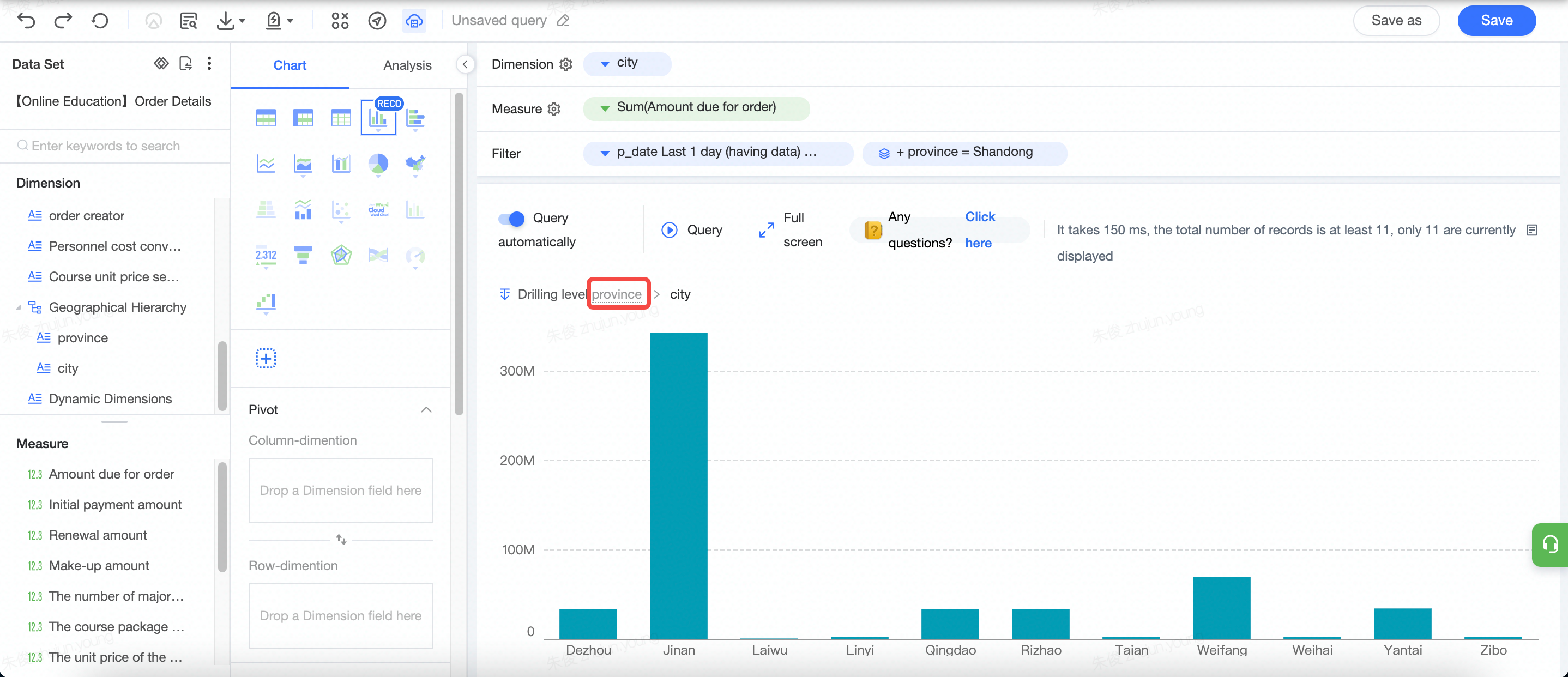The image size is (1568, 677).
Task: Click the Row-dimention drop field box
Action: (340, 615)
